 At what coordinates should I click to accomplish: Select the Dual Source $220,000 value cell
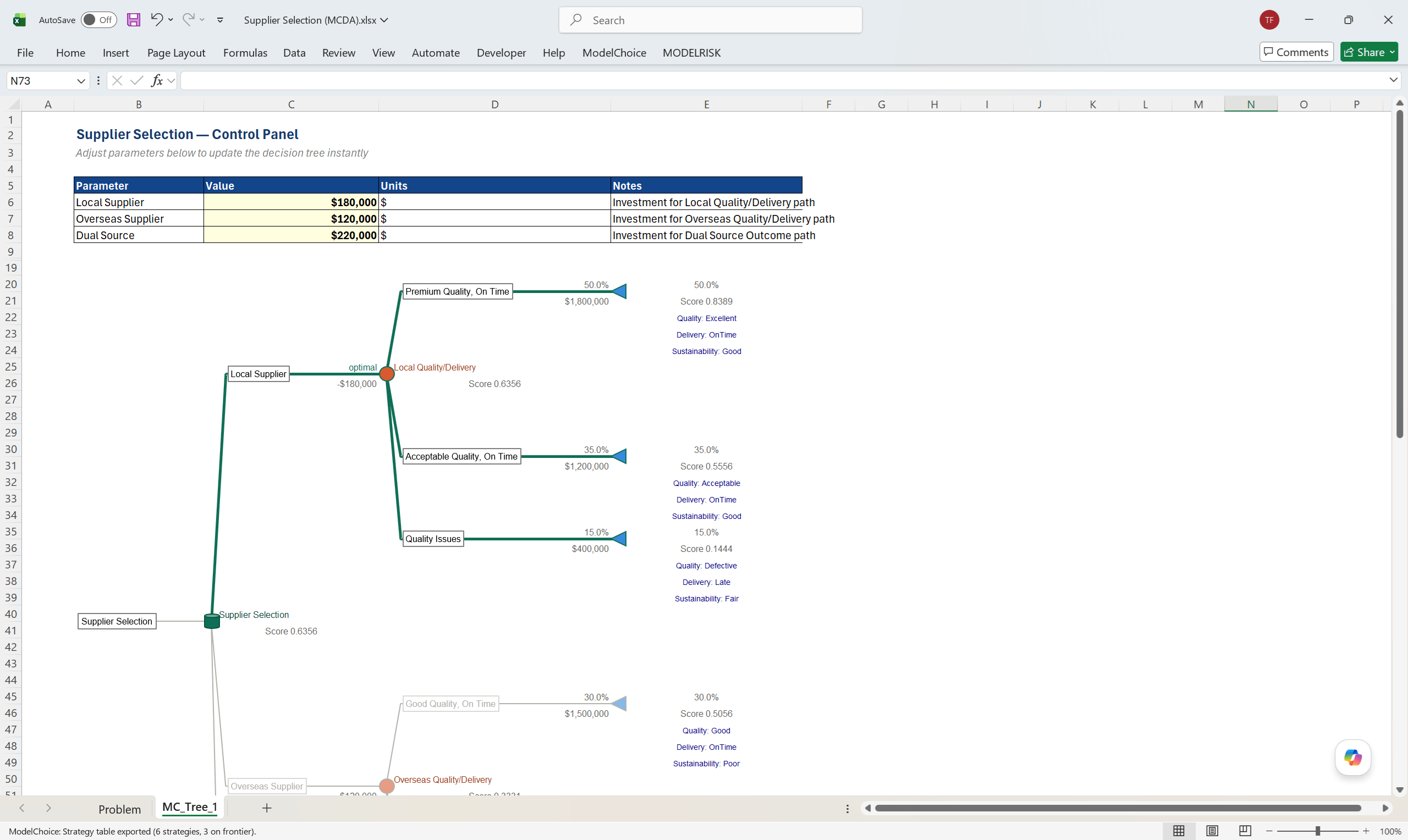coord(291,235)
